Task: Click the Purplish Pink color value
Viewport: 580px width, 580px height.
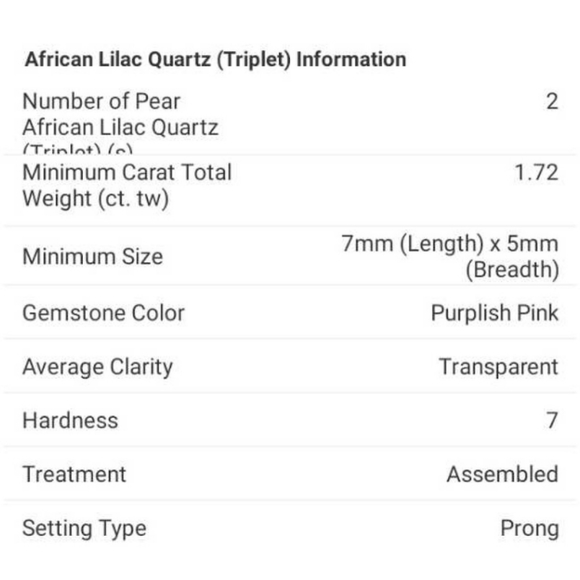Action: coord(495,313)
